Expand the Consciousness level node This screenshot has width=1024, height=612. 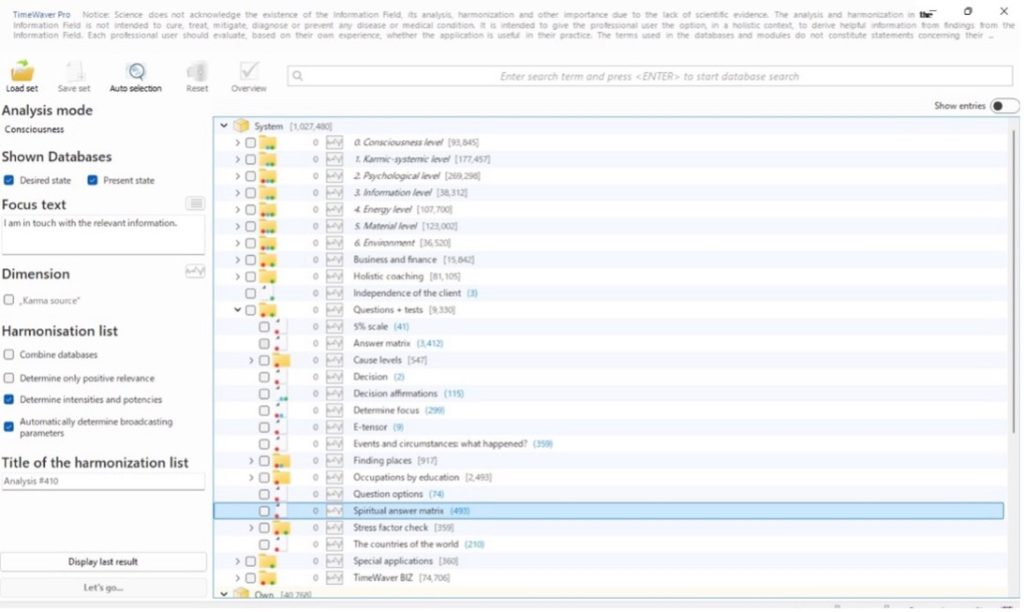tap(238, 143)
